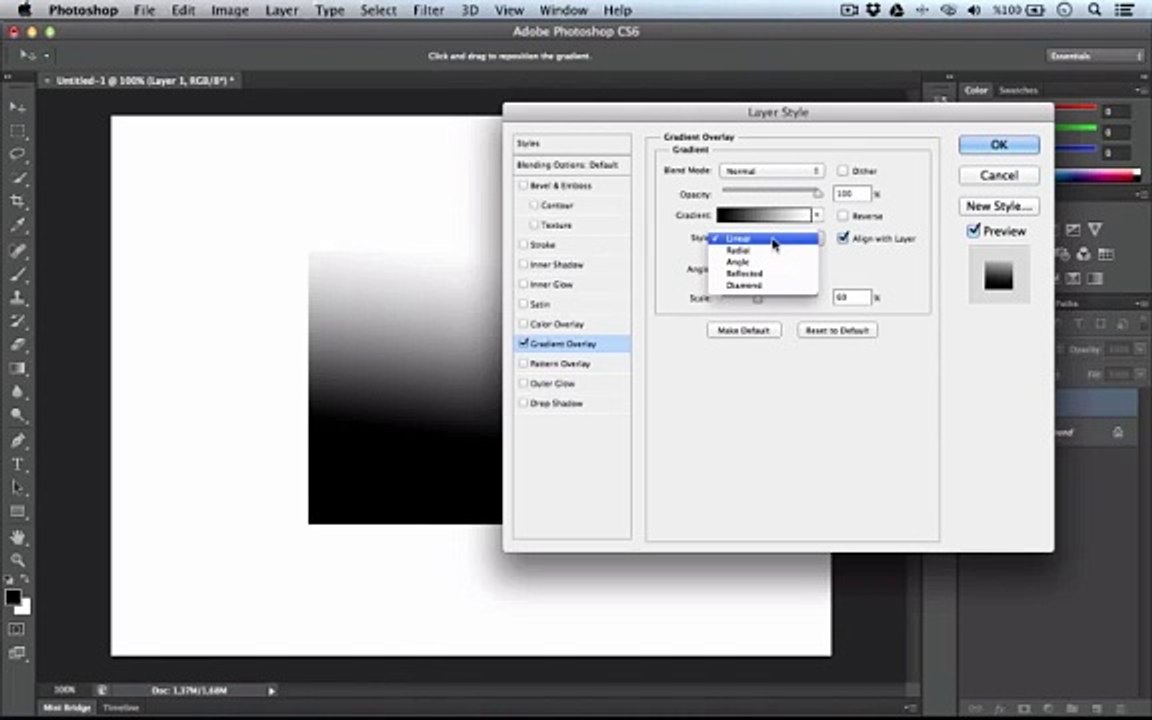Click Cancel in Layer Style dialog
This screenshot has width=1152, height=720.
coord(999,175)
